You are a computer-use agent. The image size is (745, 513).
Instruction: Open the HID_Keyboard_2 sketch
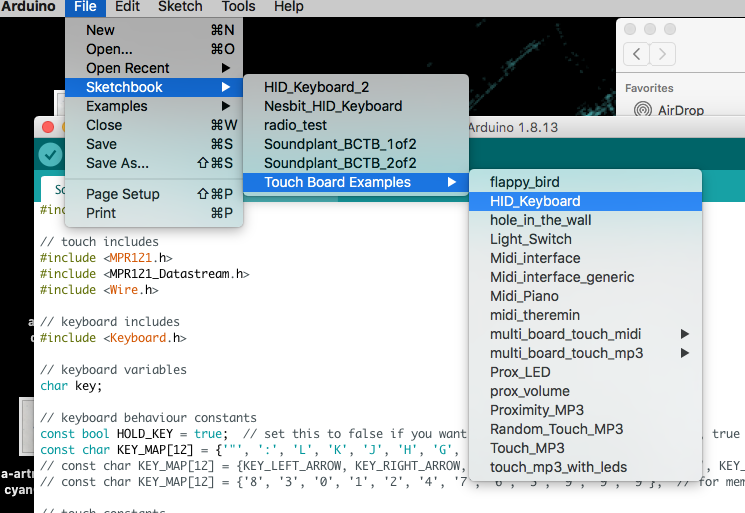(356, 87)
